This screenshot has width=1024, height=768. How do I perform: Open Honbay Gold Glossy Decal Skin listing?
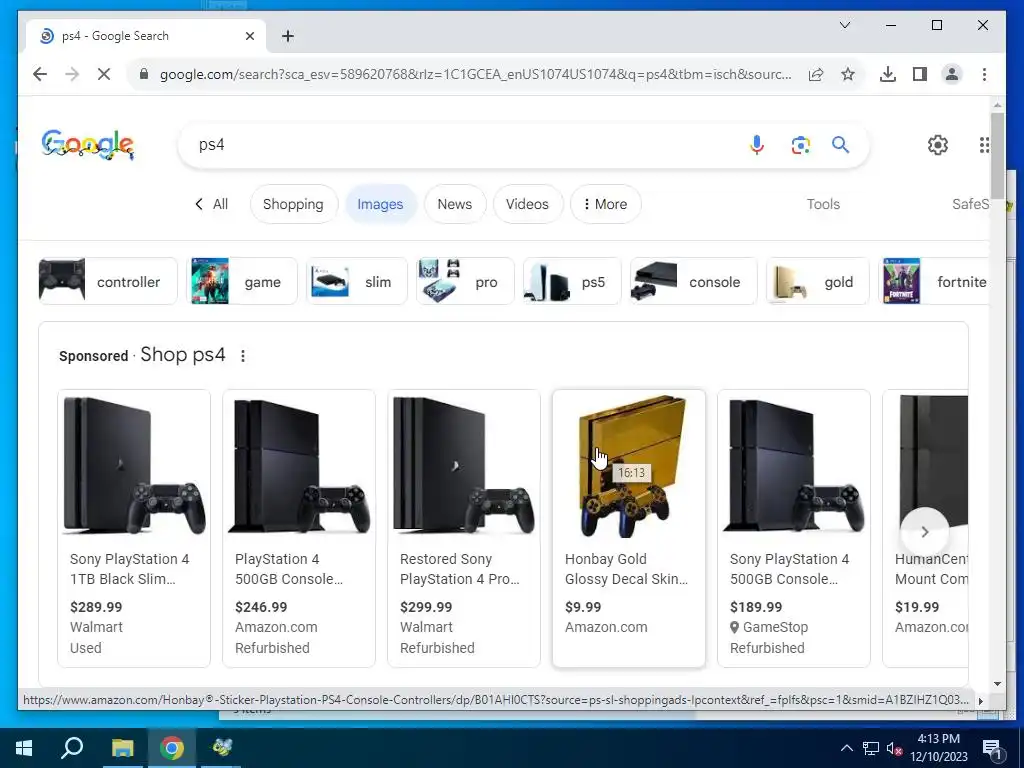[626, 569]
